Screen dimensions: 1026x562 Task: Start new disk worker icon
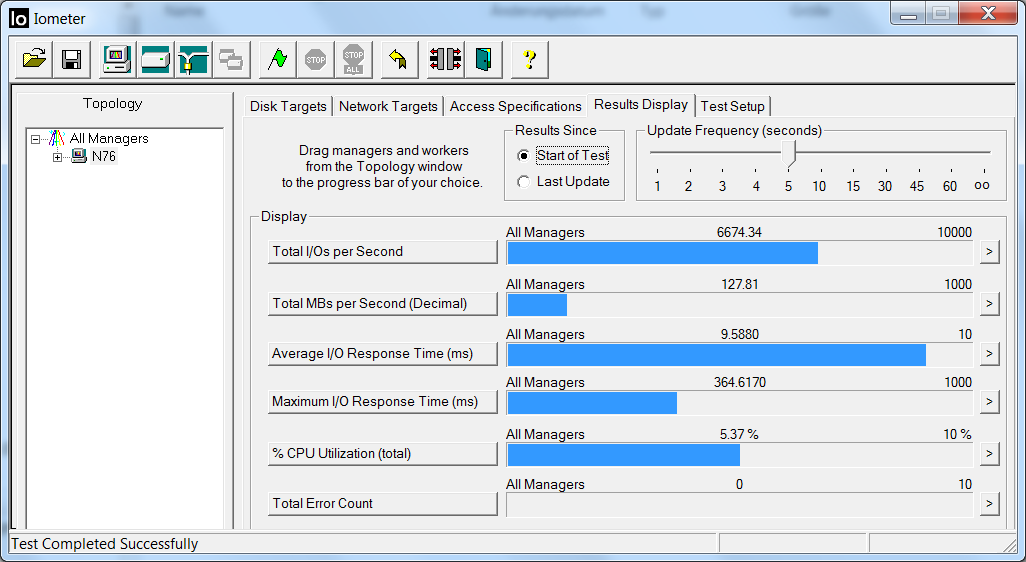point(156,60)
